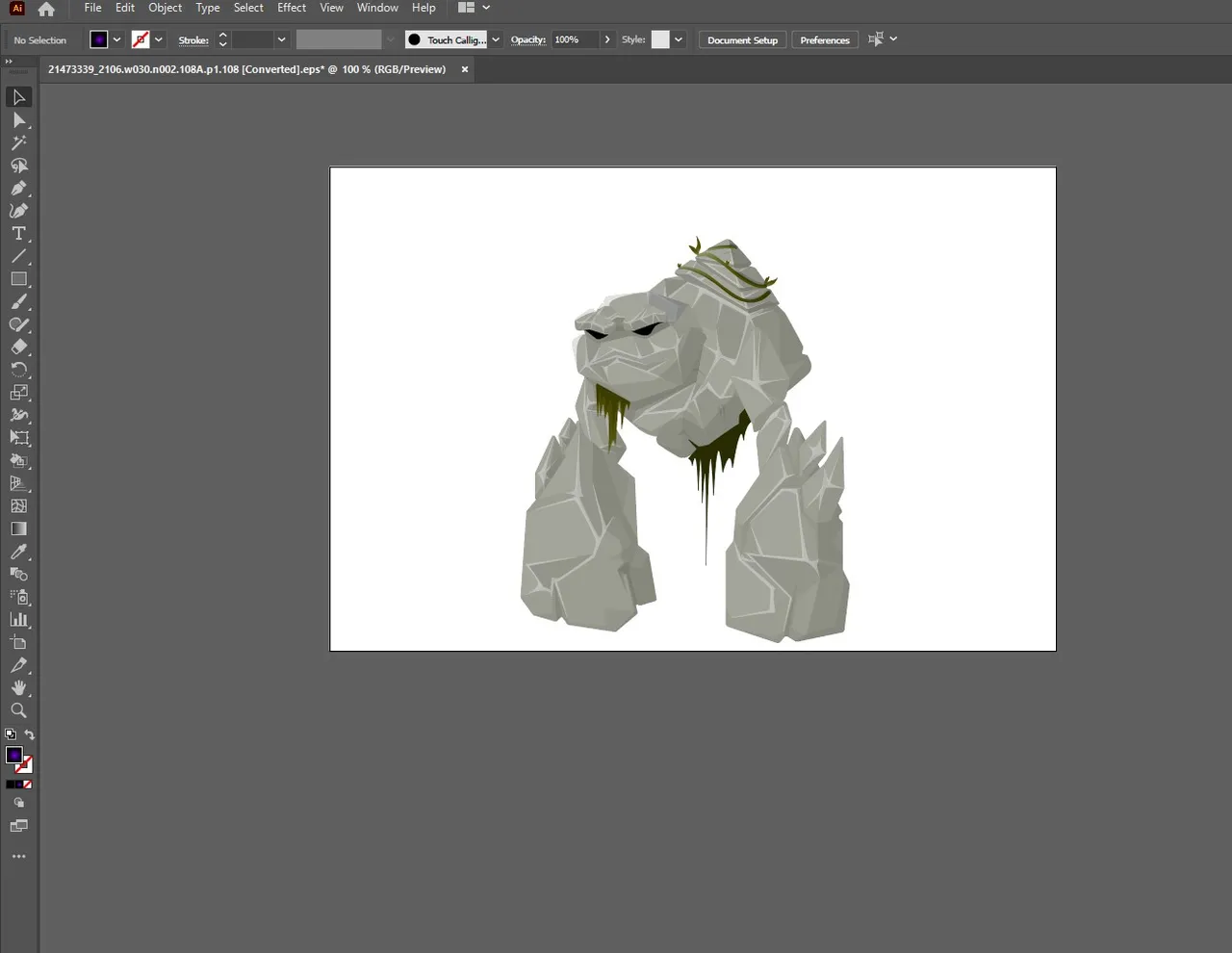Image resolution: width=1232 pixels, height=953 pixels.
Task: Select the Direct Selection tool
Action: [18, 120]
